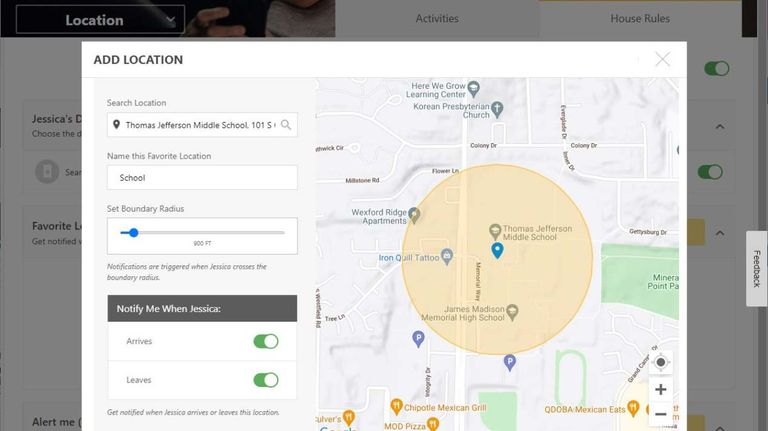Zoom out the map with minus button
This screenshot has height=431, width=768.
(x=660, y=413)
